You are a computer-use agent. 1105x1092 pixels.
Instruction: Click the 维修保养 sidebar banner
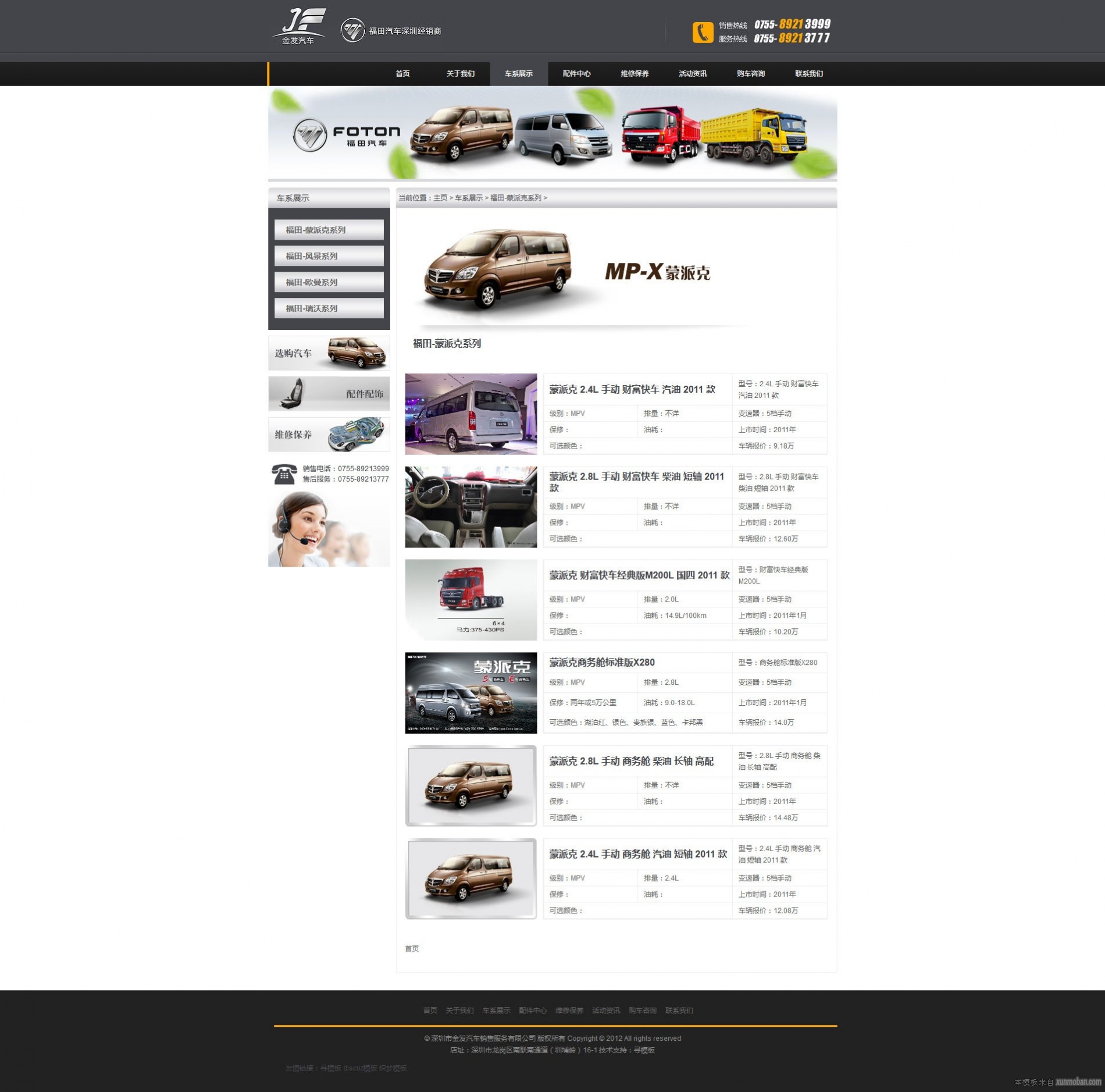coord(329,435)
